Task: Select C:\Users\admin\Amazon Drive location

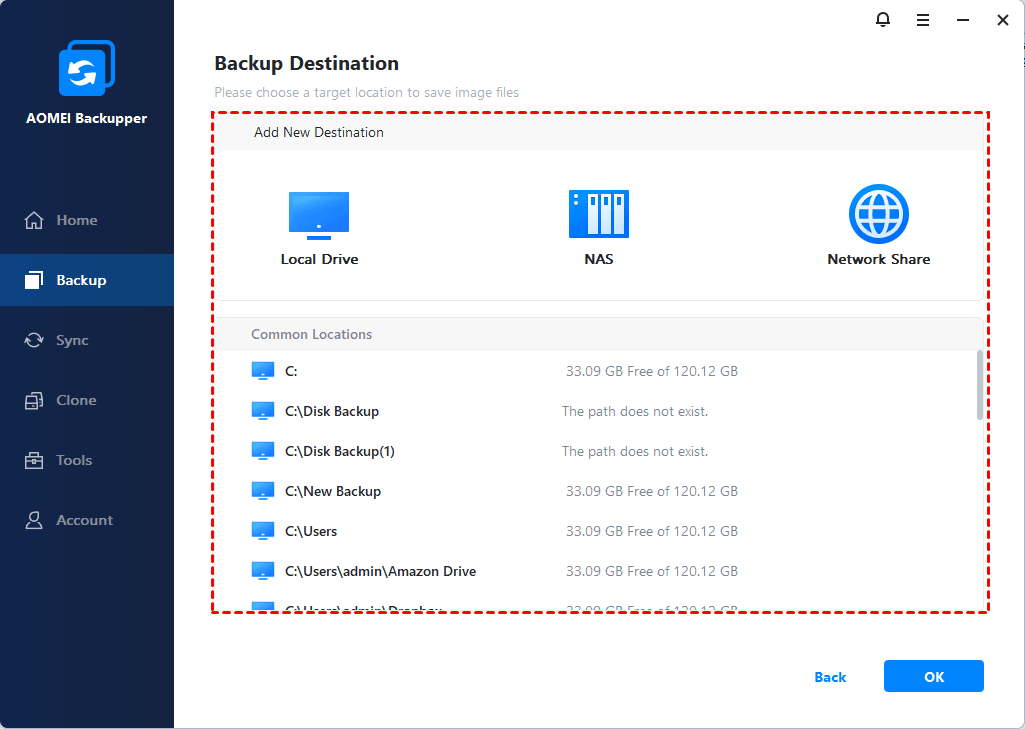Action: click(x=380, y=571)
